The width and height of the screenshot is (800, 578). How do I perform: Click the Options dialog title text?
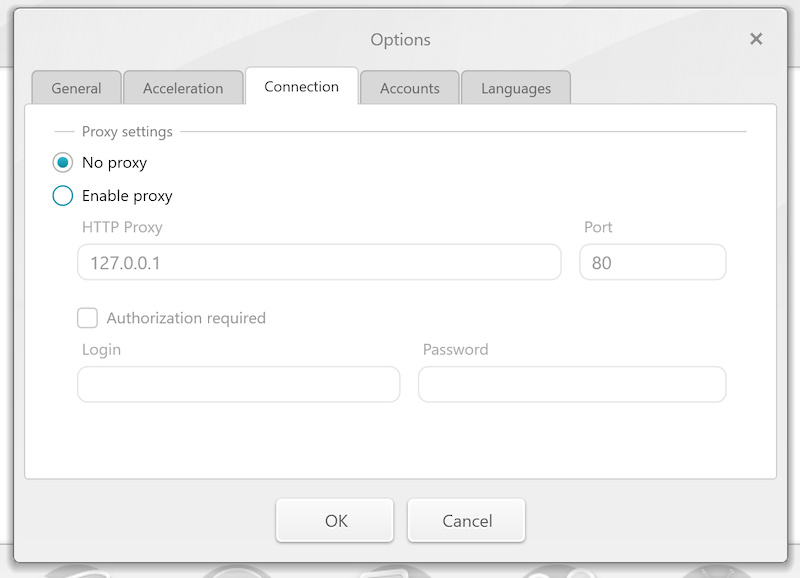point(400,40)
